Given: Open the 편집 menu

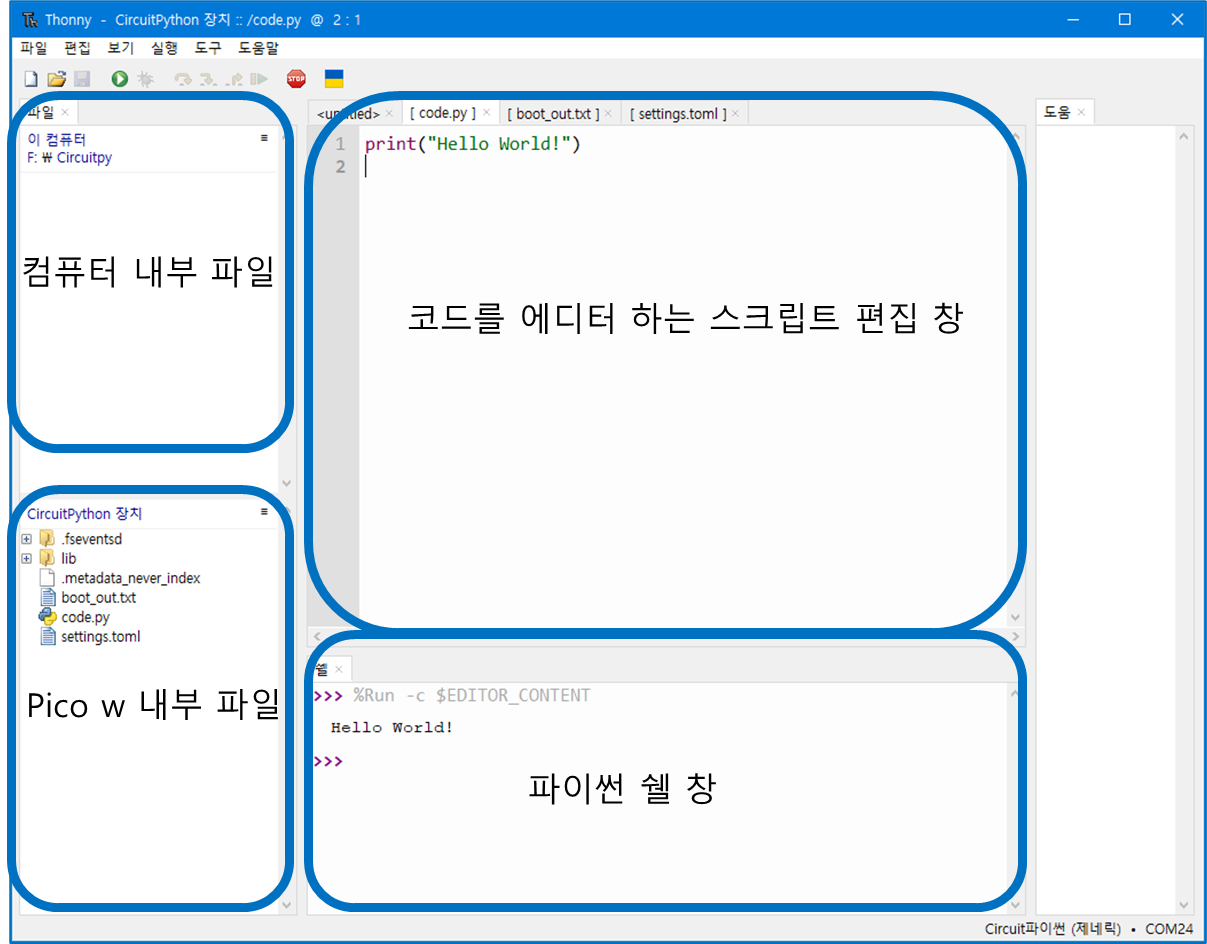Looking at the screenshot, I should pos(77,47).
